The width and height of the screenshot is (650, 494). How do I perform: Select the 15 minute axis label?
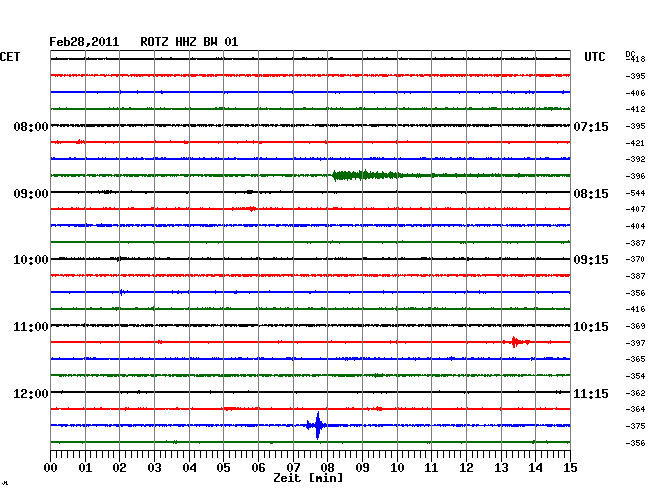[570, 467]
